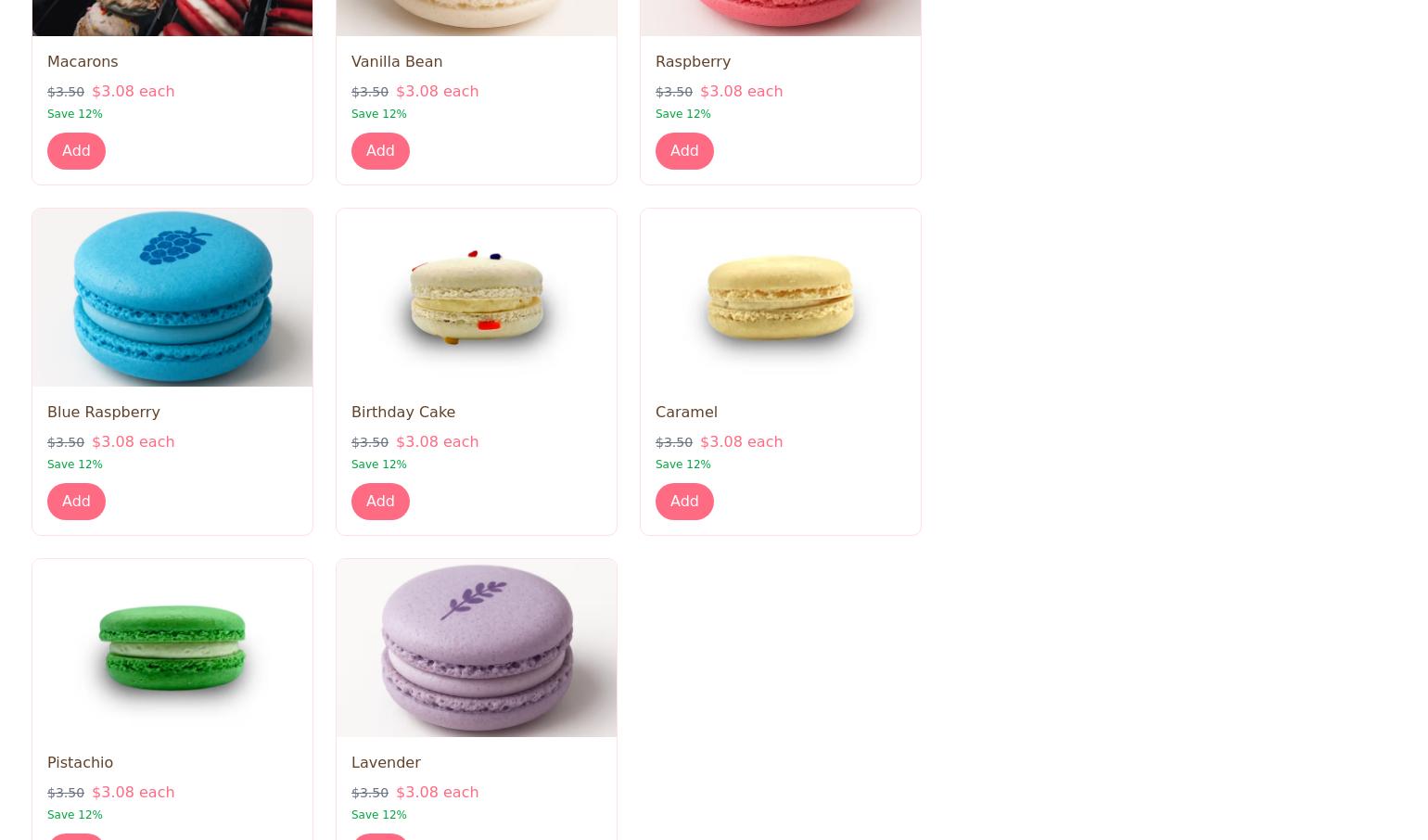
Task: Click the Birthday Cake product name
Action: (403, 412)
